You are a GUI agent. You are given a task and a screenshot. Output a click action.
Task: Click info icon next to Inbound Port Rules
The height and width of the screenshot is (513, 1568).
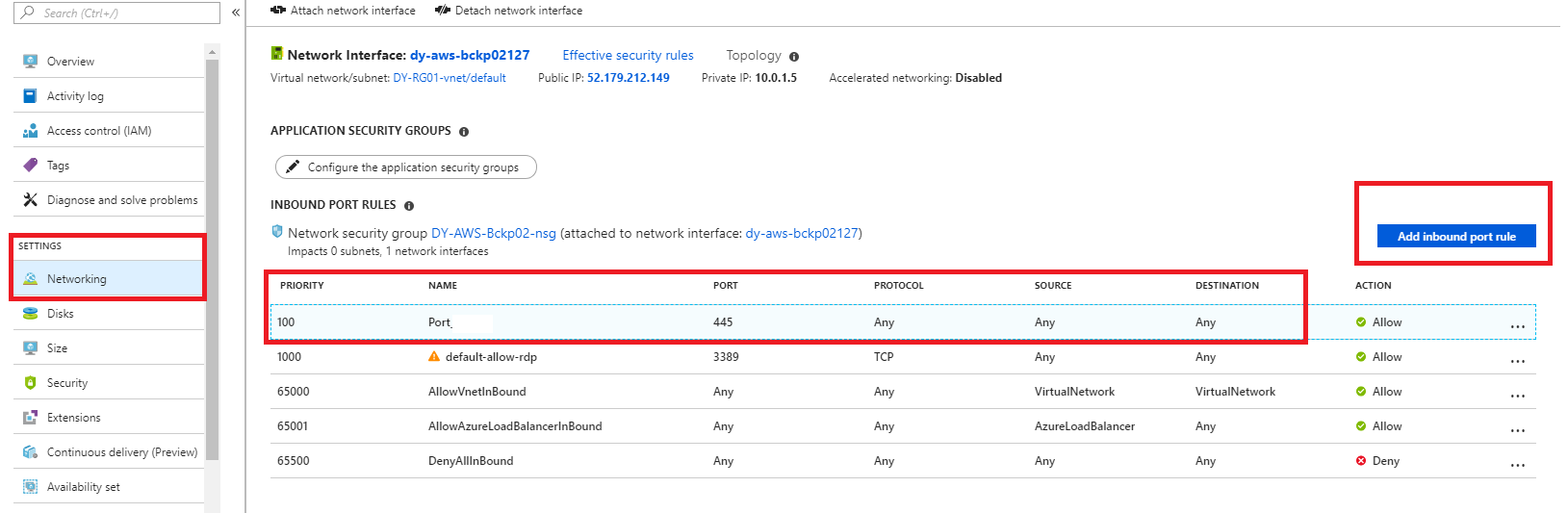[x=409, y=206]
